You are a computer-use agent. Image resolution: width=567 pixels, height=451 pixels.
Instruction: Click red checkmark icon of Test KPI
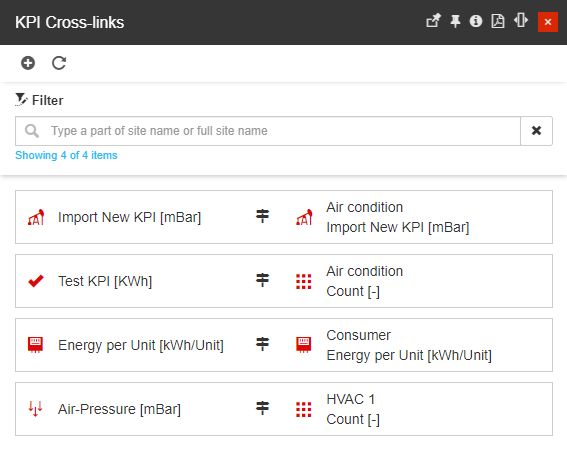click(36, 281)
